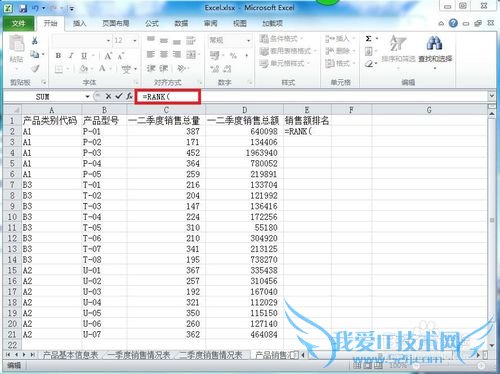Click the Select All corner button
500x374 pixels.
[x=12, y=110]
